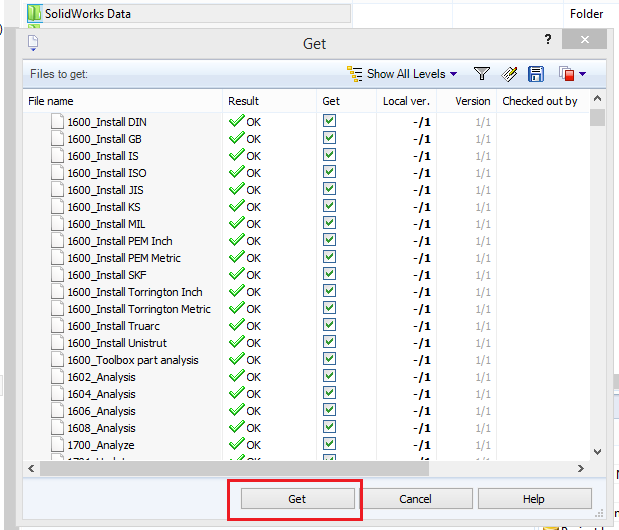Click the horizontal scrollbar right arrow
Image resolution: width=619 pixels, height=530 pixels.
[x=581, y=468]
